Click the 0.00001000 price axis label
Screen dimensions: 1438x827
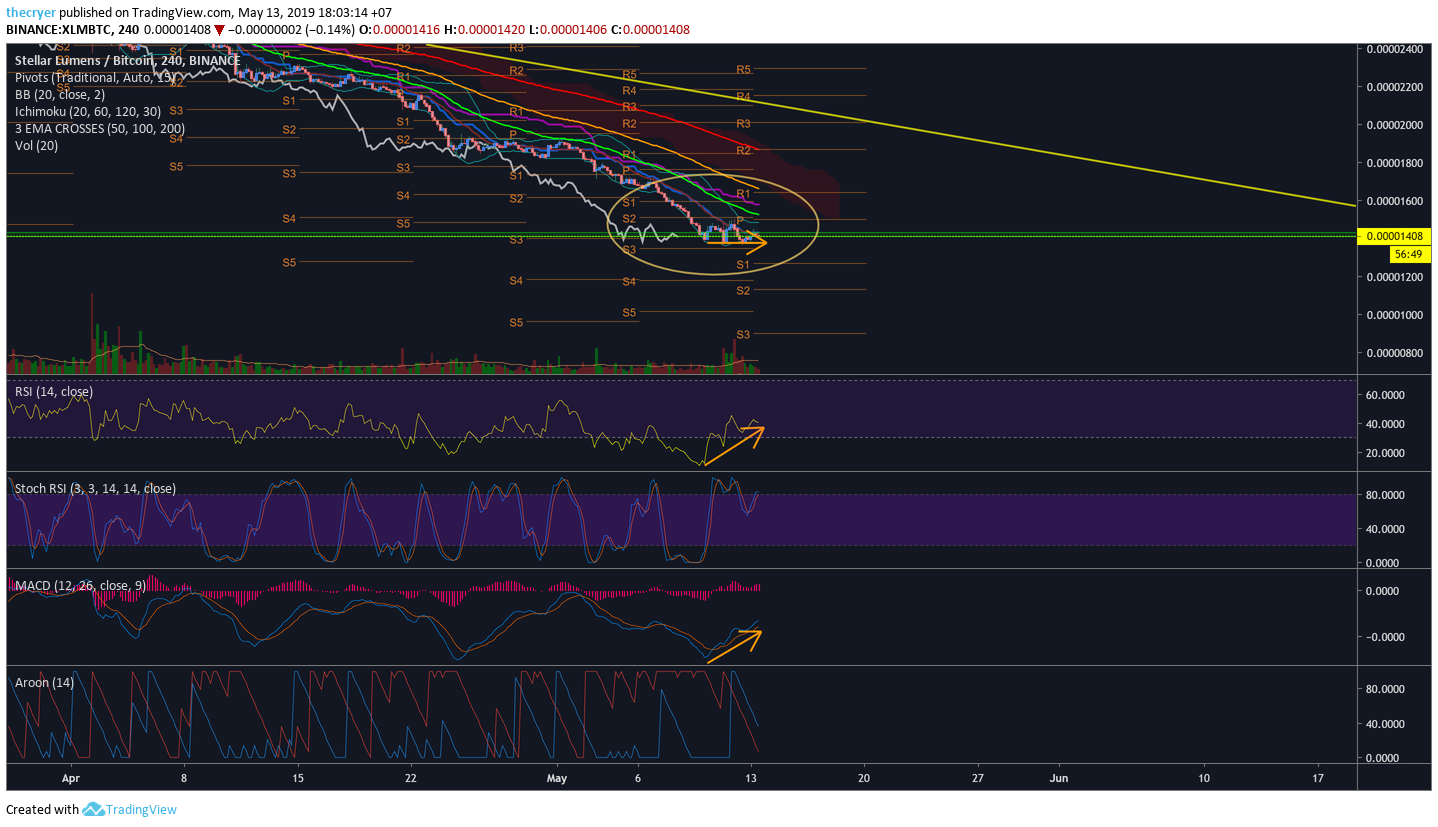click(1393, 315)
